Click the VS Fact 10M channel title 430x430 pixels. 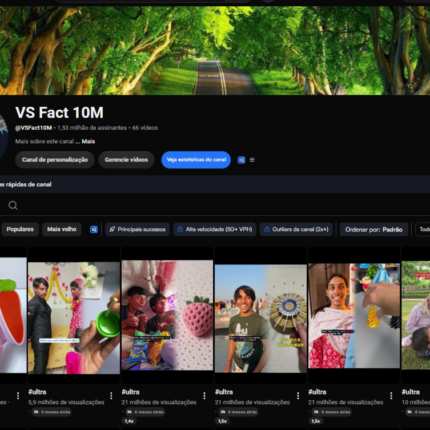tap(59, 113)
